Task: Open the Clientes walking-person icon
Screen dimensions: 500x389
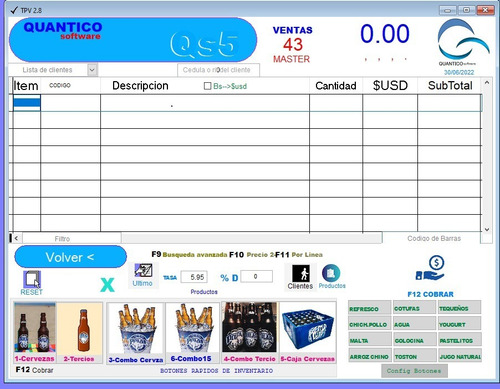Action: tap(301, 274)
